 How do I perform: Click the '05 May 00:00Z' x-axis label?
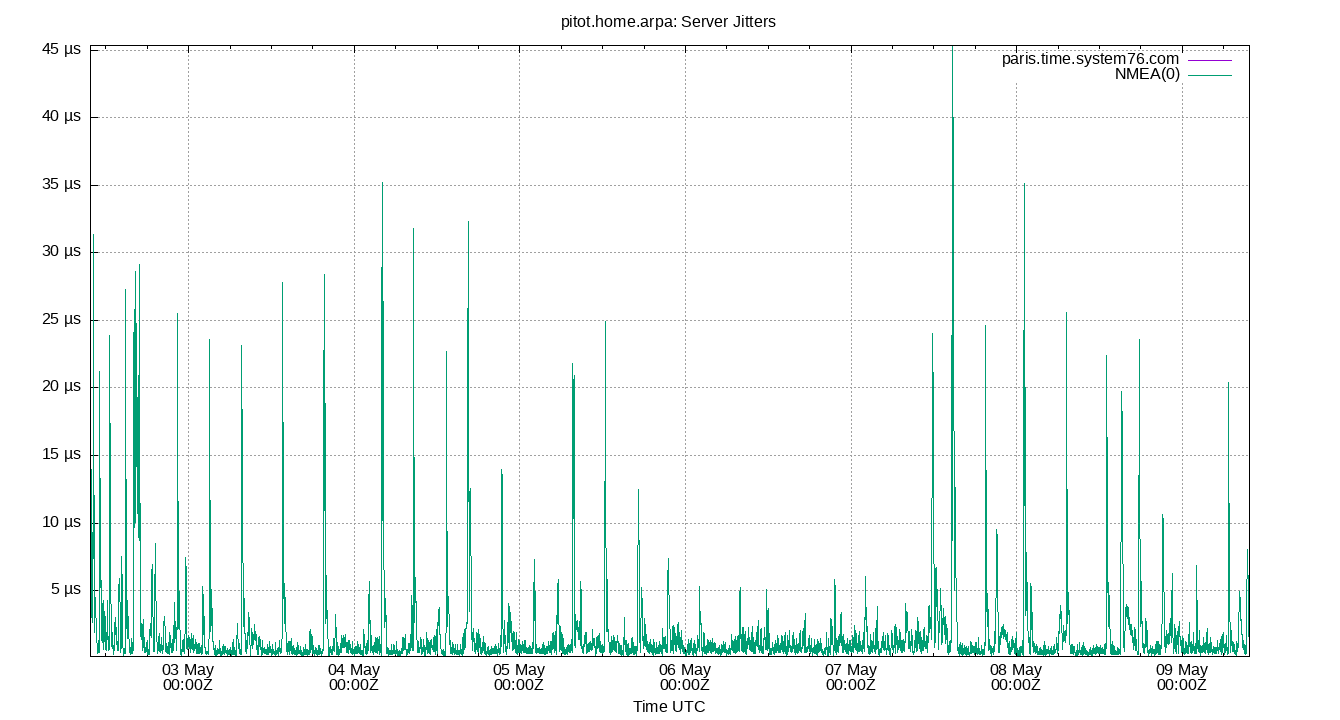click(x=519, y=677)
